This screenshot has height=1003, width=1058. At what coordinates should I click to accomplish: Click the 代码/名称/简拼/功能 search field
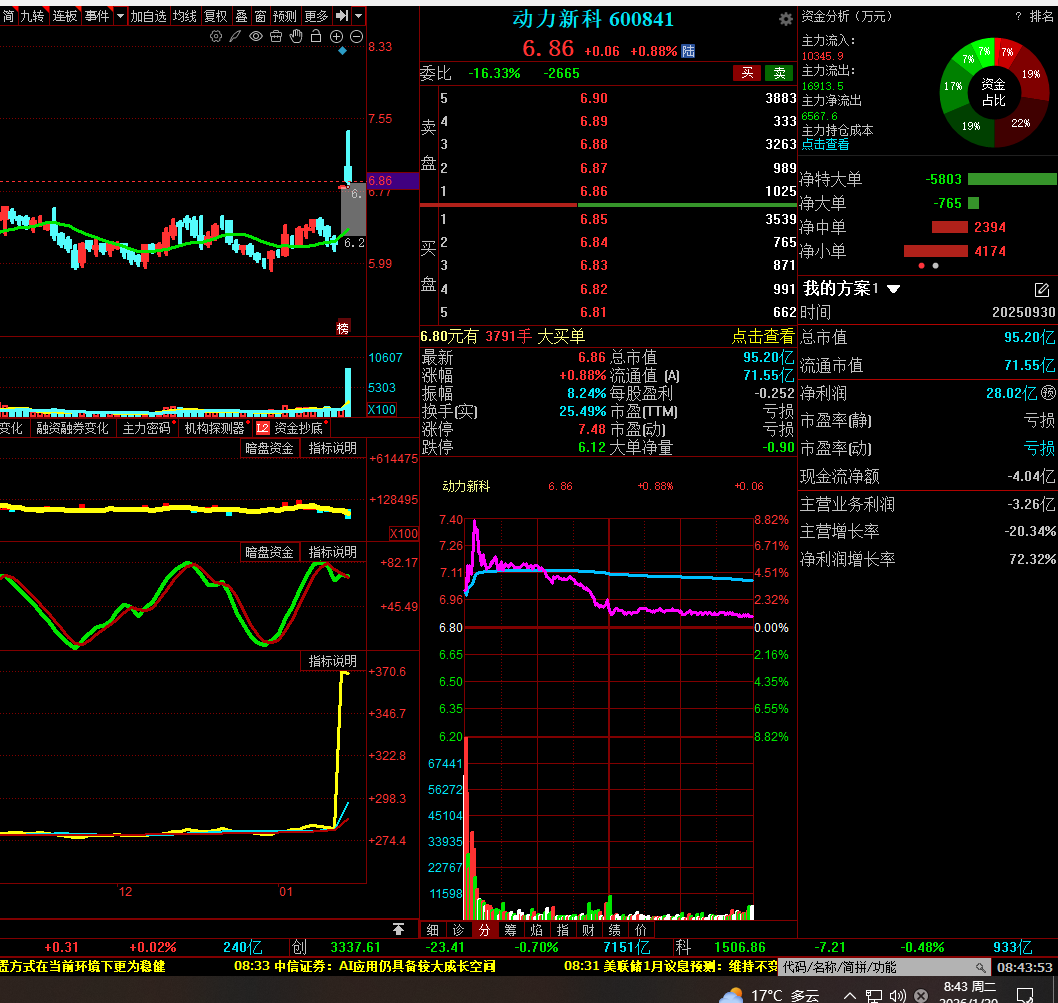tap(884, 967)
